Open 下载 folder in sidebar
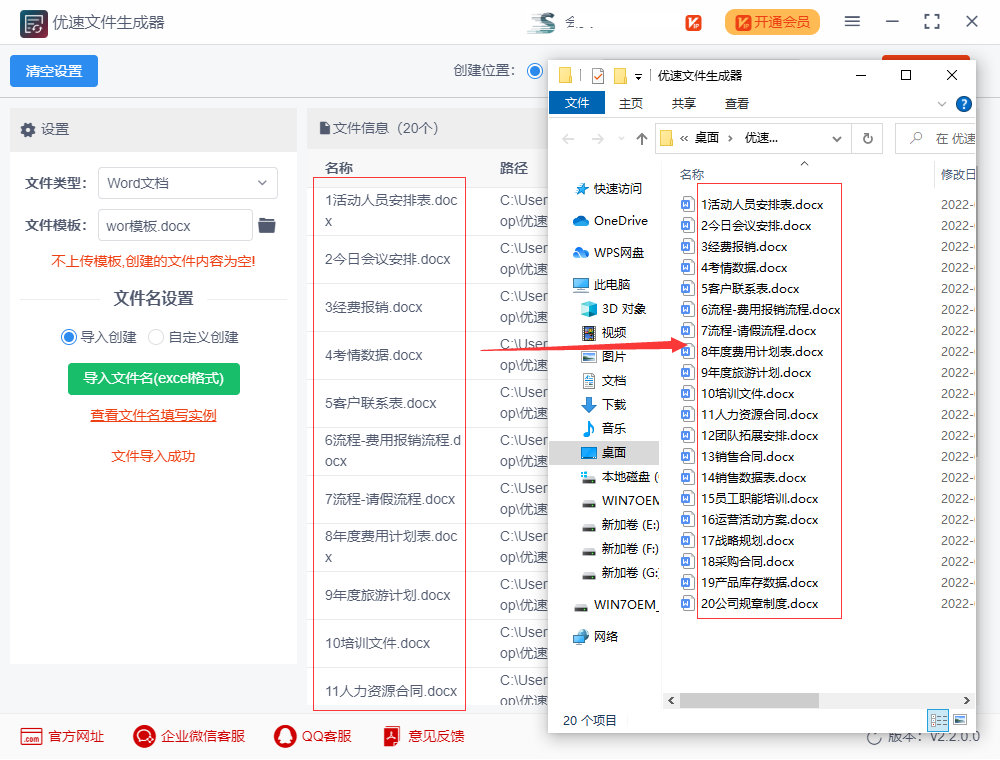The width and height of the screenshot is (1000, 760). [605, 404]
